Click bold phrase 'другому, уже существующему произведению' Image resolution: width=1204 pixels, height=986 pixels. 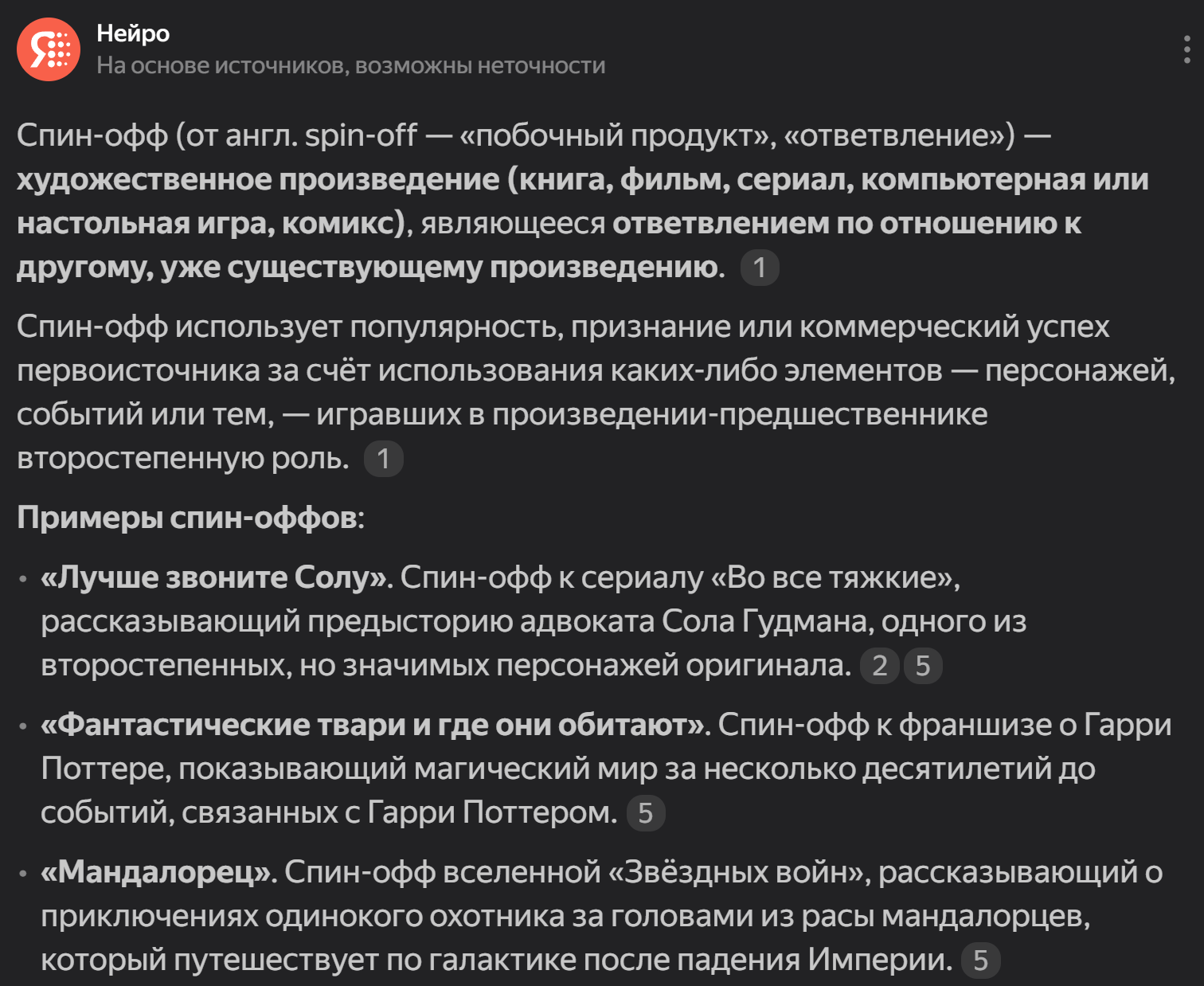coord(367,268)
